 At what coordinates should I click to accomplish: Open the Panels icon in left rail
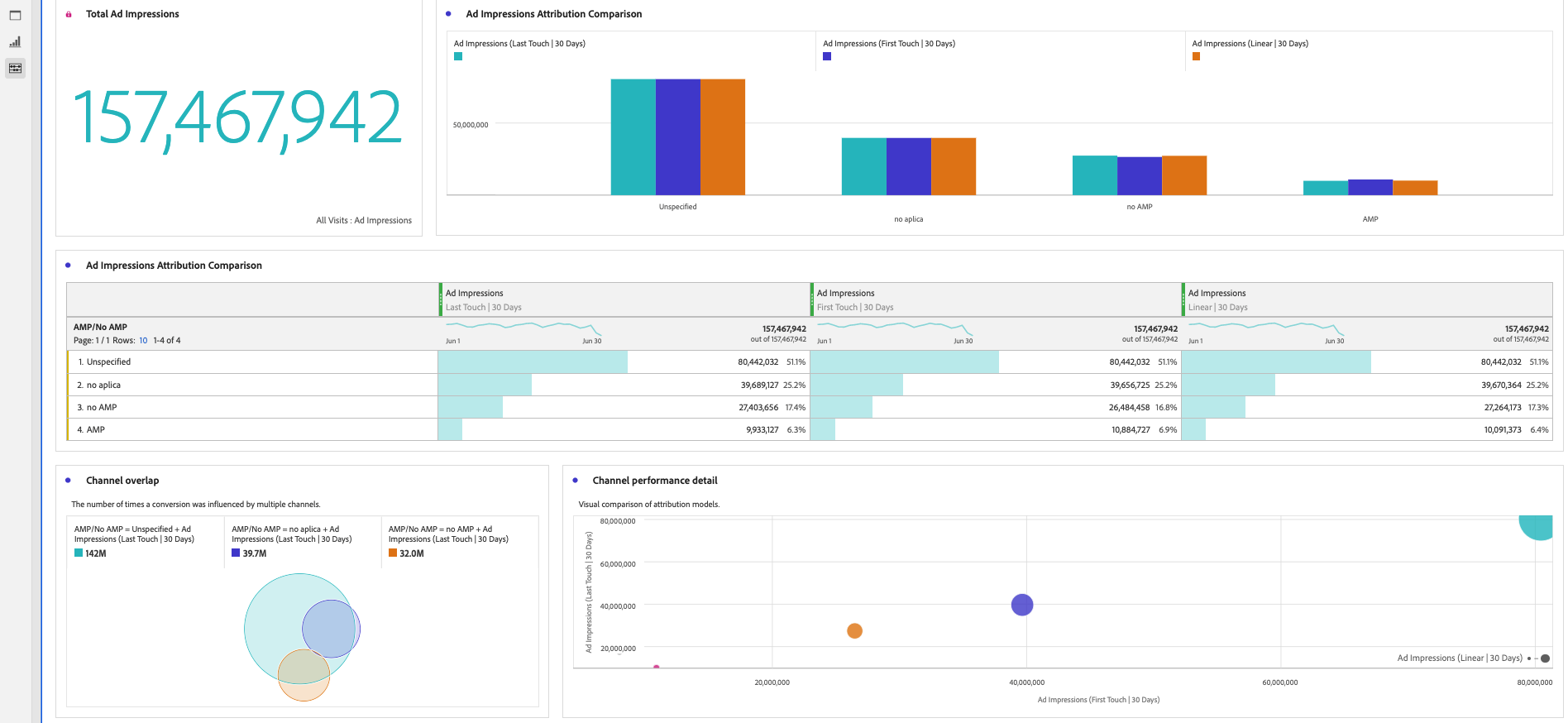pos(15,16)
